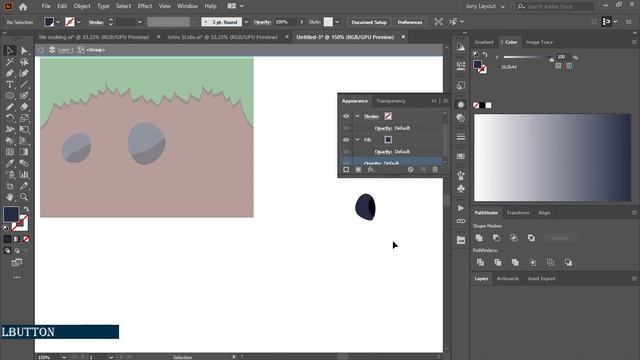Switch to the Asset Export tab
Screen dimensions: 640x360
(x=542, y=278)
